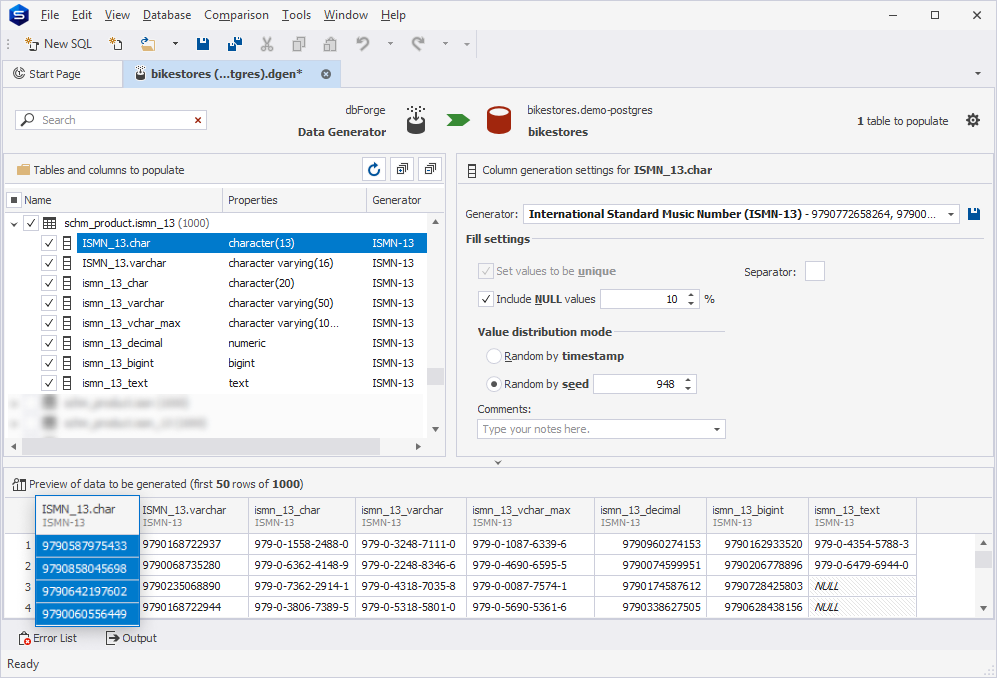The image size is (997, 678).
Task: Open the Database menu
Action: pos(167,15)
